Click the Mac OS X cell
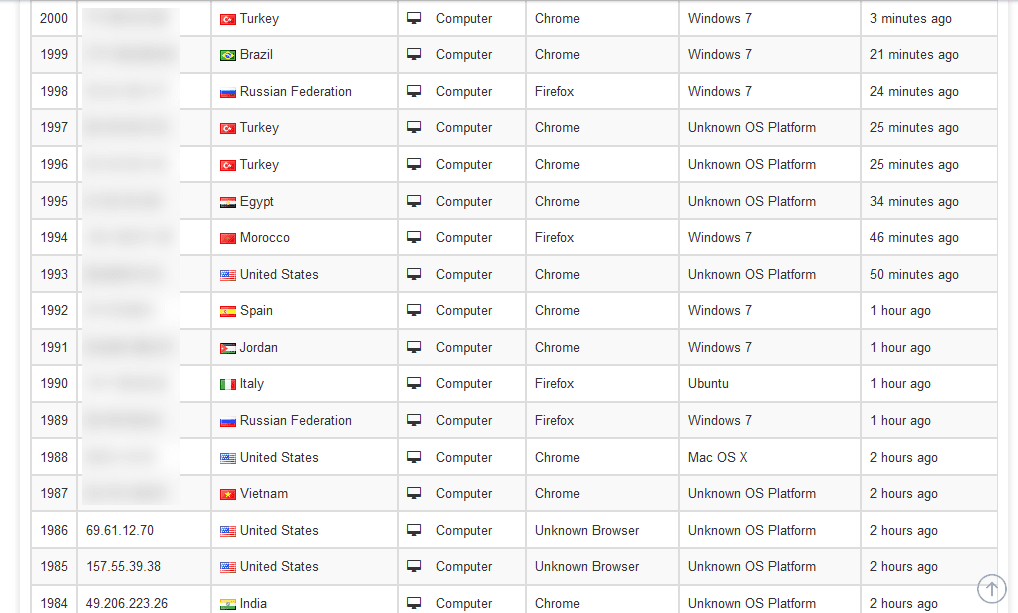The width and height of the screenshot is (1018, 613). point(717,457)
